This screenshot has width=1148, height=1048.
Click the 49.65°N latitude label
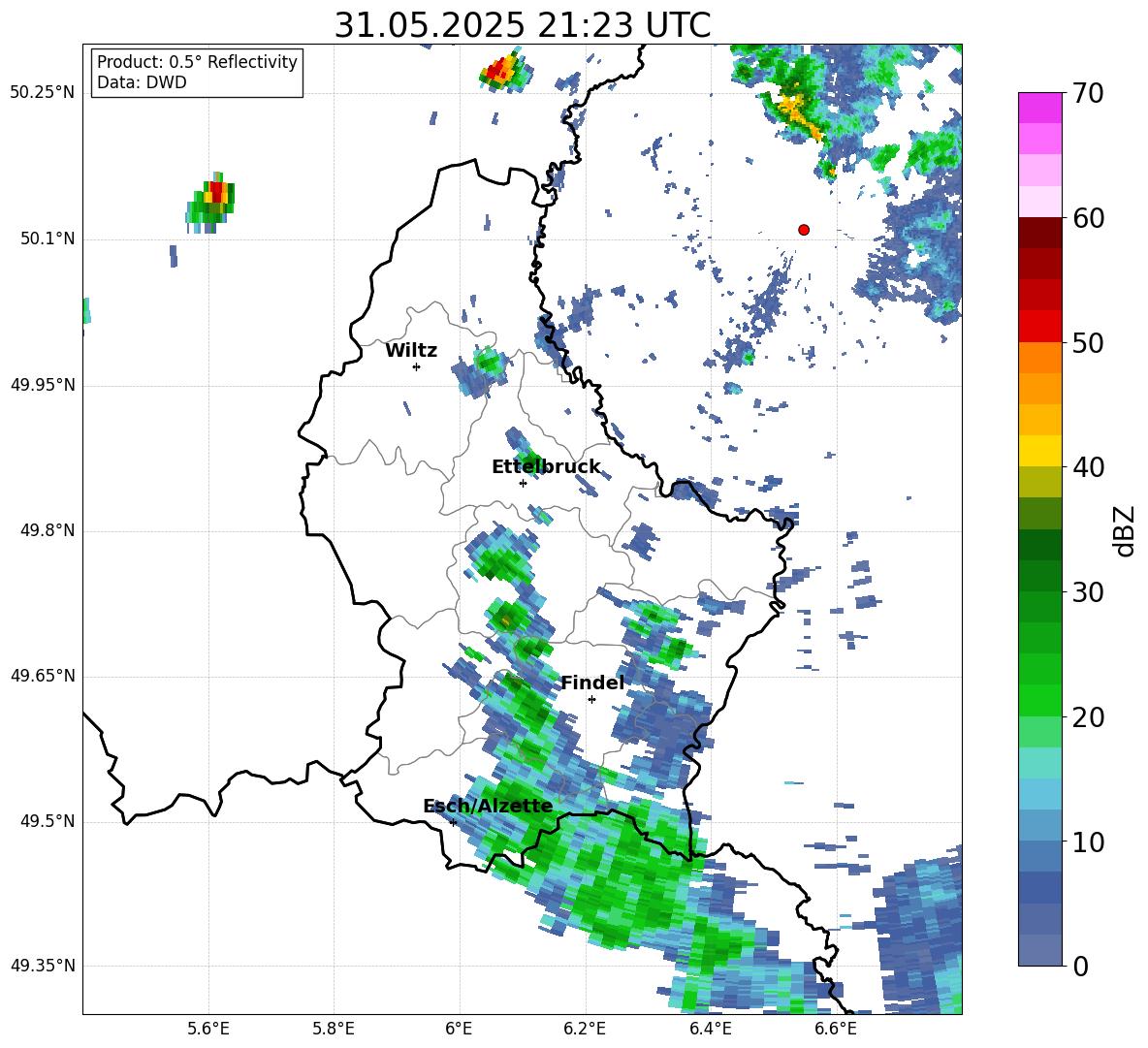click(42, 676)
